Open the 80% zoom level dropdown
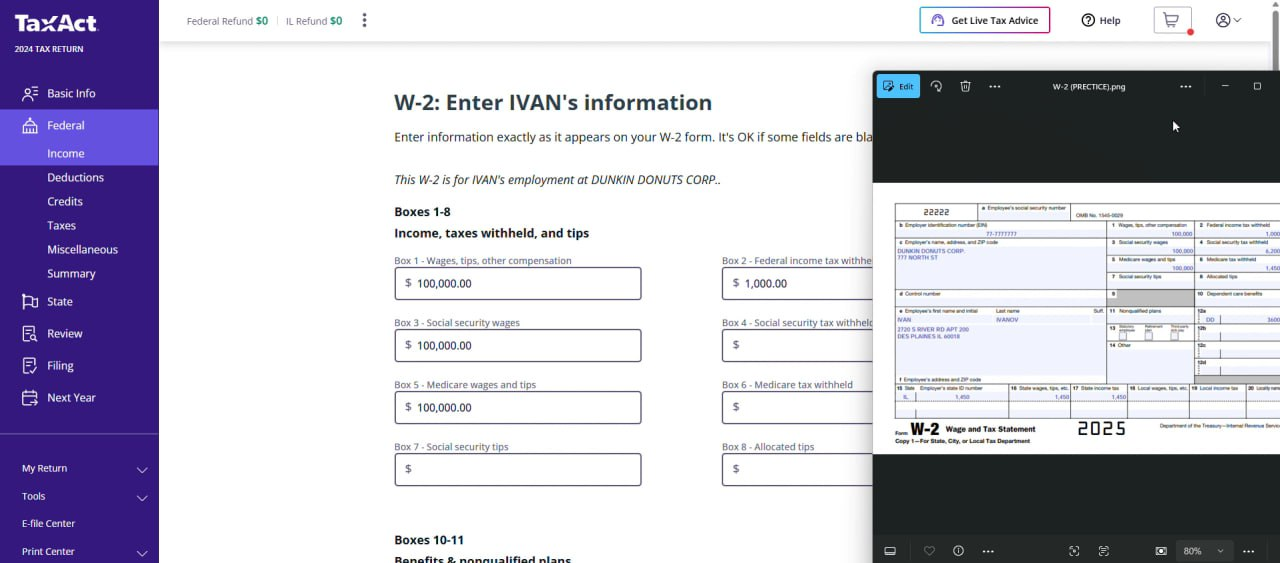1280x563 pixels. tap(1203, 551)
